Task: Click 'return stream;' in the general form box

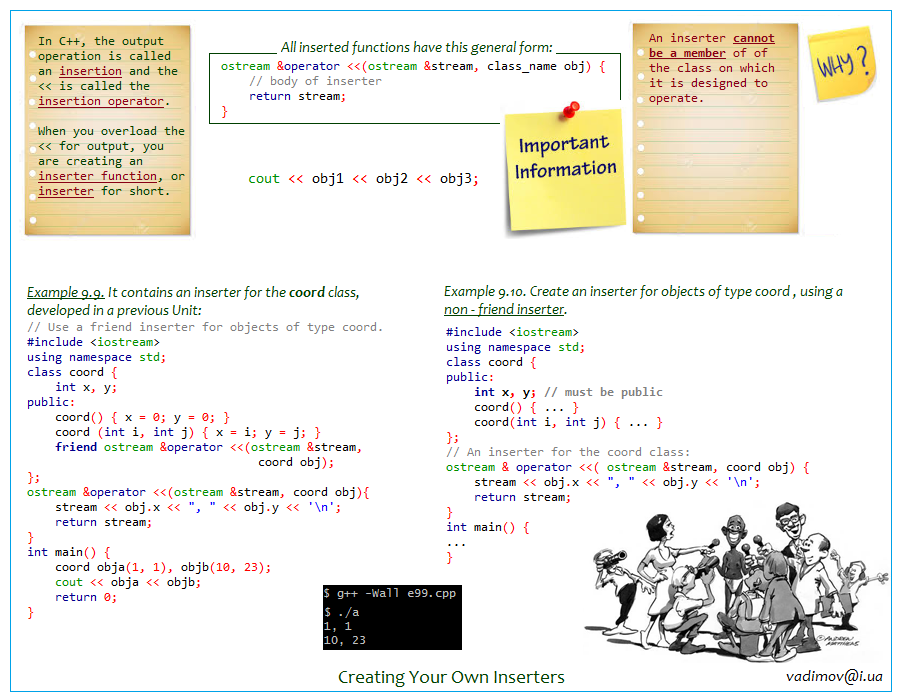Action: click(297, 96)
